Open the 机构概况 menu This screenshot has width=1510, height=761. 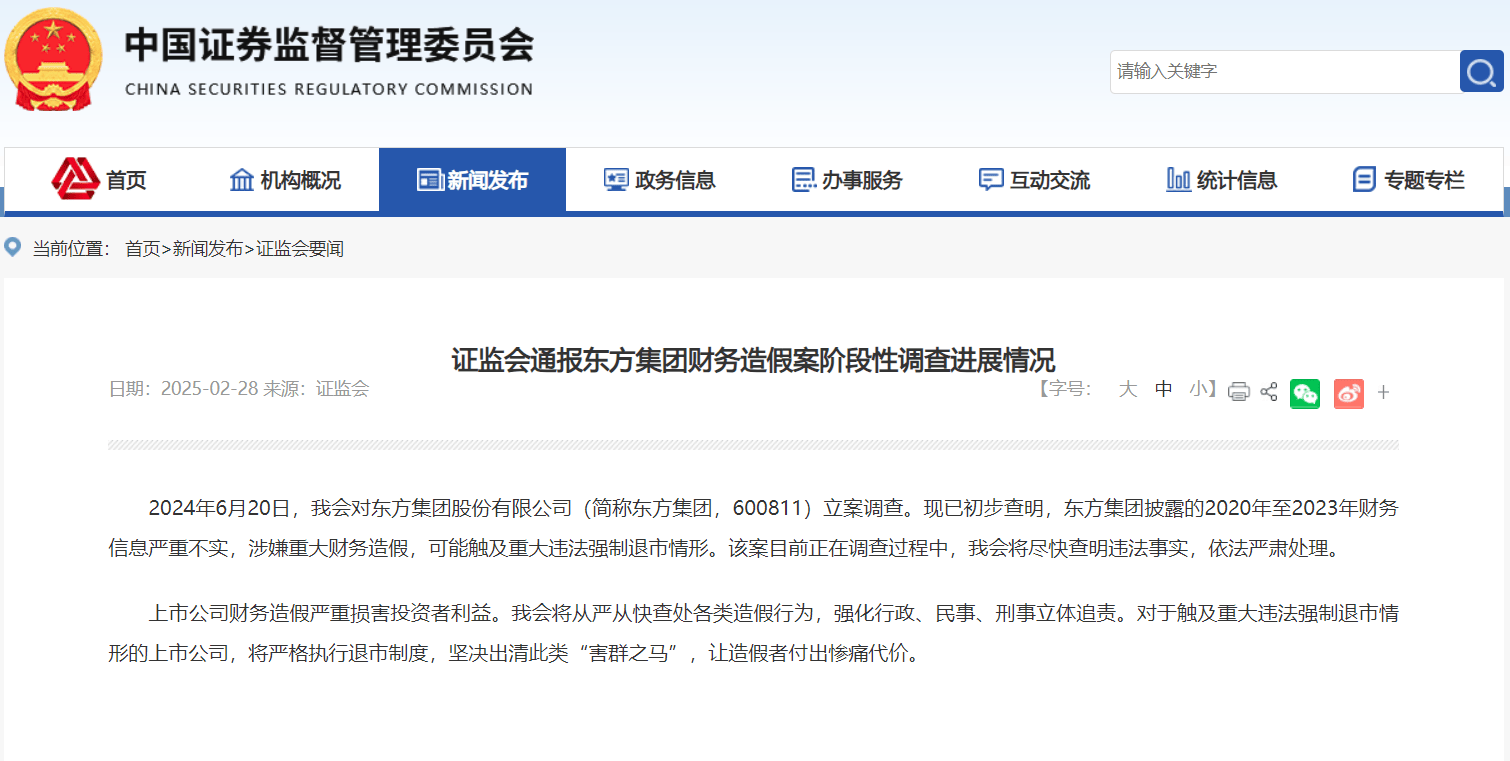pos(285,180)
